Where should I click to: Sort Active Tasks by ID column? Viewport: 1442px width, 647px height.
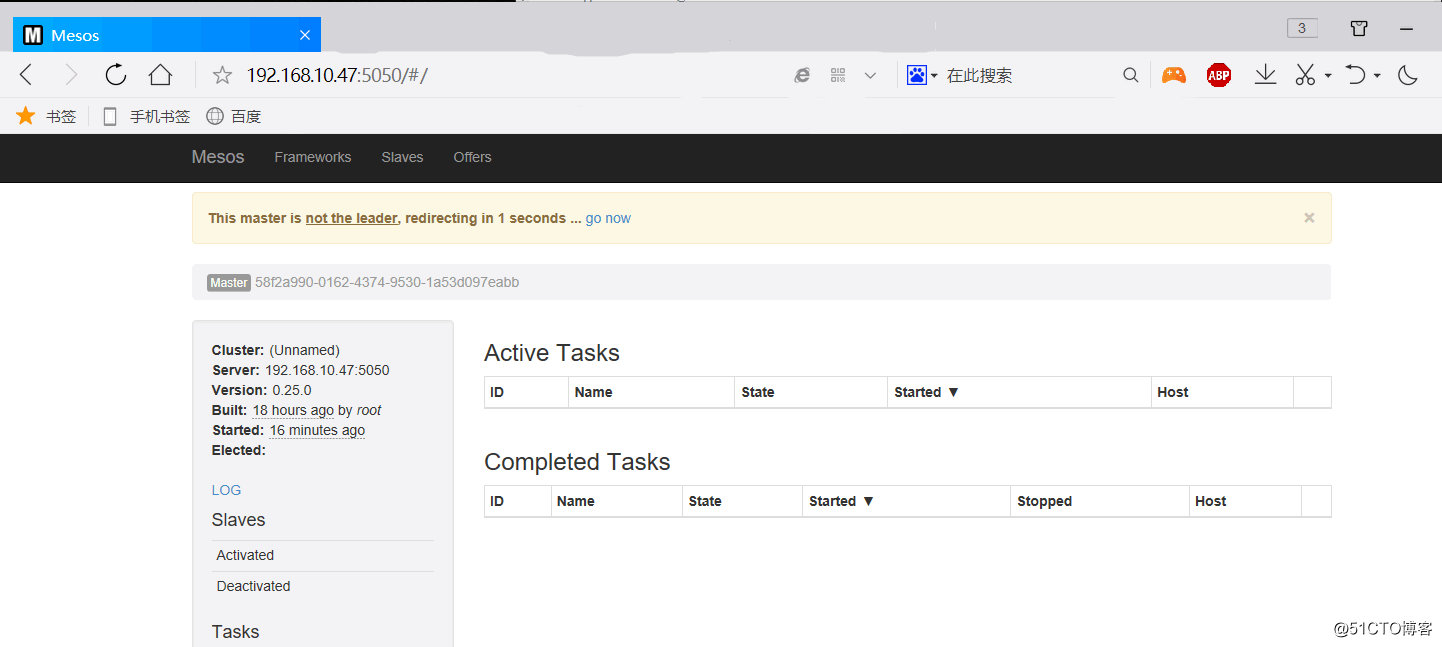526,392
